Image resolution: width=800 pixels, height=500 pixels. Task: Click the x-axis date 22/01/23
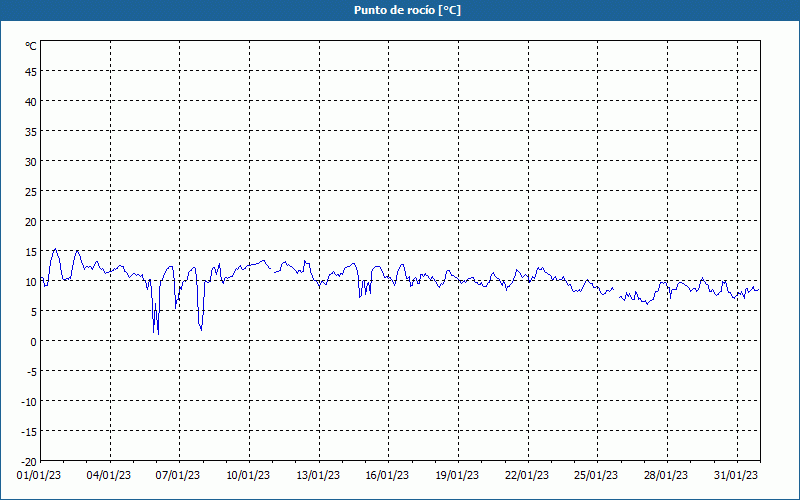pyautogui.click(x=527, y=476)
